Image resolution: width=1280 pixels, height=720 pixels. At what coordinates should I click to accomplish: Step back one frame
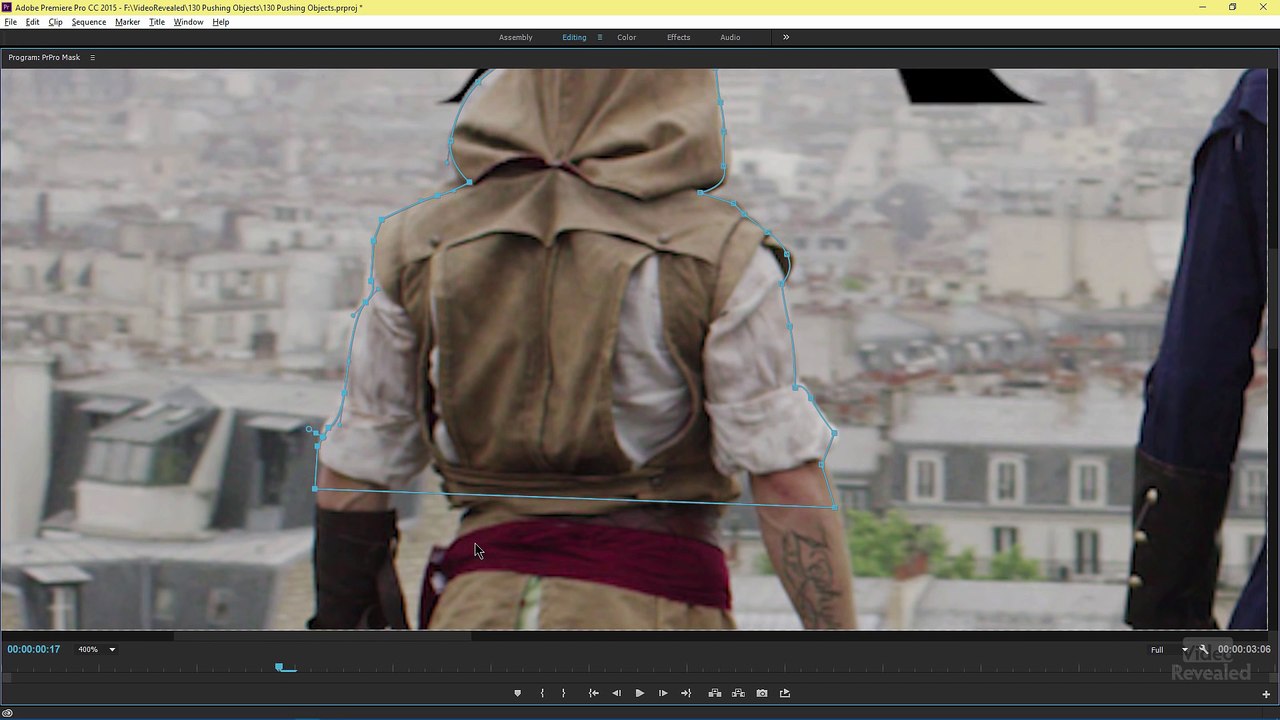(616, 693)
